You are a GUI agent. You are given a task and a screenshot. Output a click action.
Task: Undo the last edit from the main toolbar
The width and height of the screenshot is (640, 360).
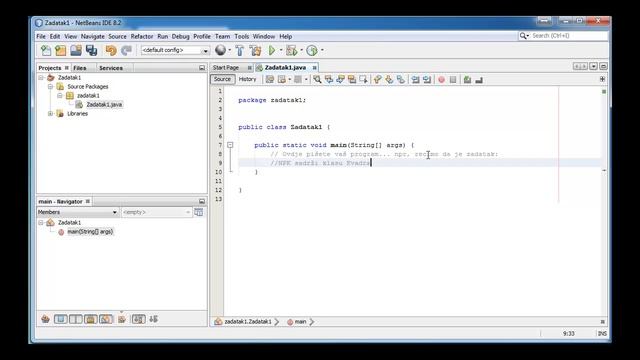pyautogui.click(x=111, y=50)
